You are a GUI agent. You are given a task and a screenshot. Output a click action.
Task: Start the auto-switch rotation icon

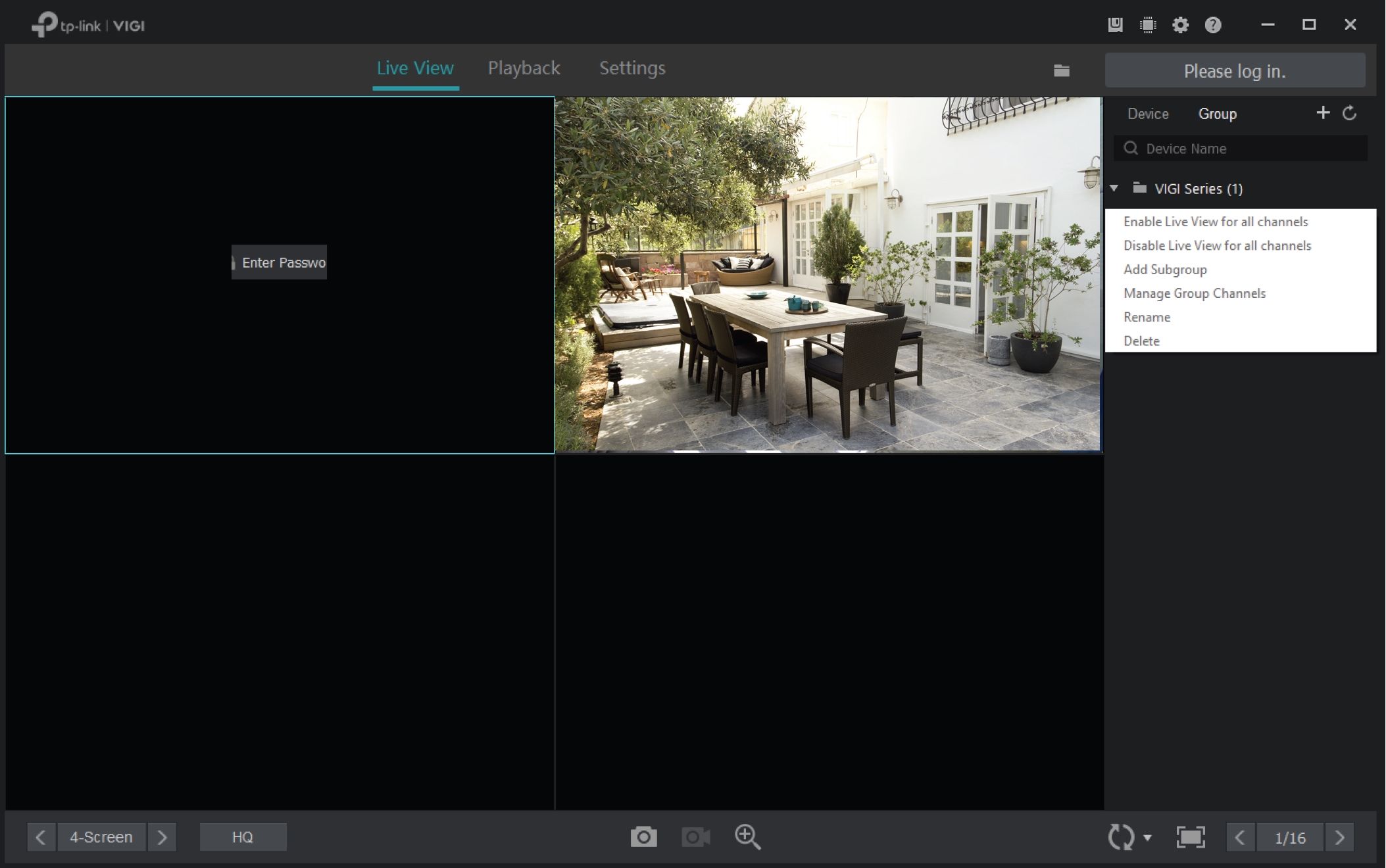click(1120, 837)
